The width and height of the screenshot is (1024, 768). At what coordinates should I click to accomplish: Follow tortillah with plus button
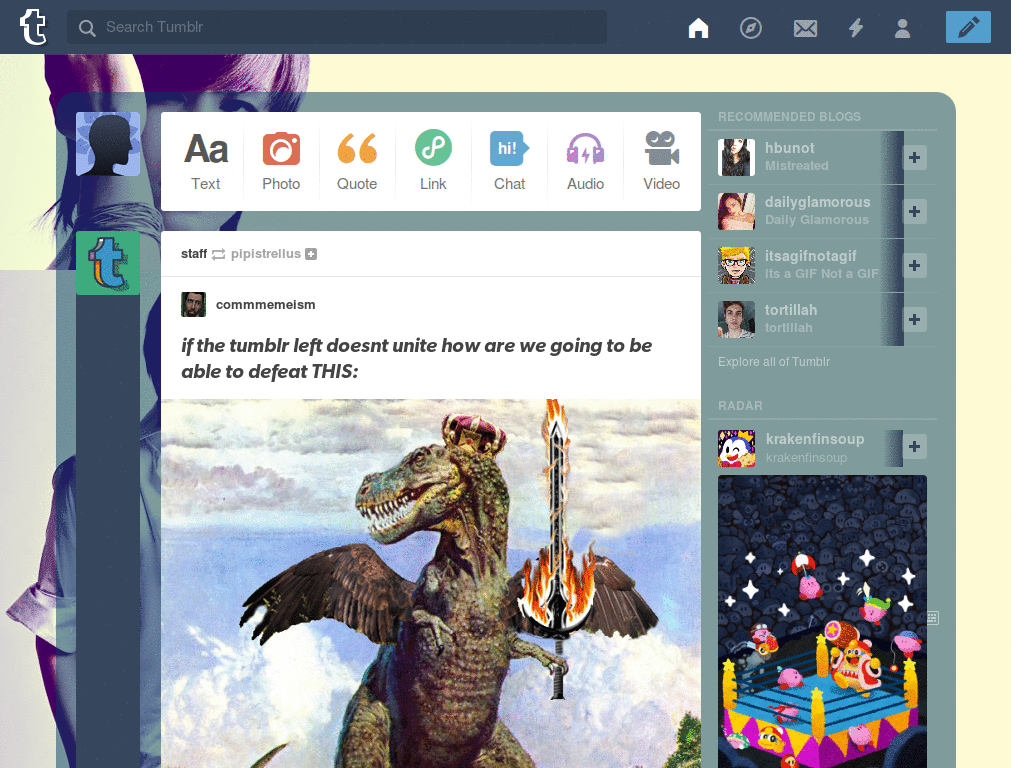(914, 319)
